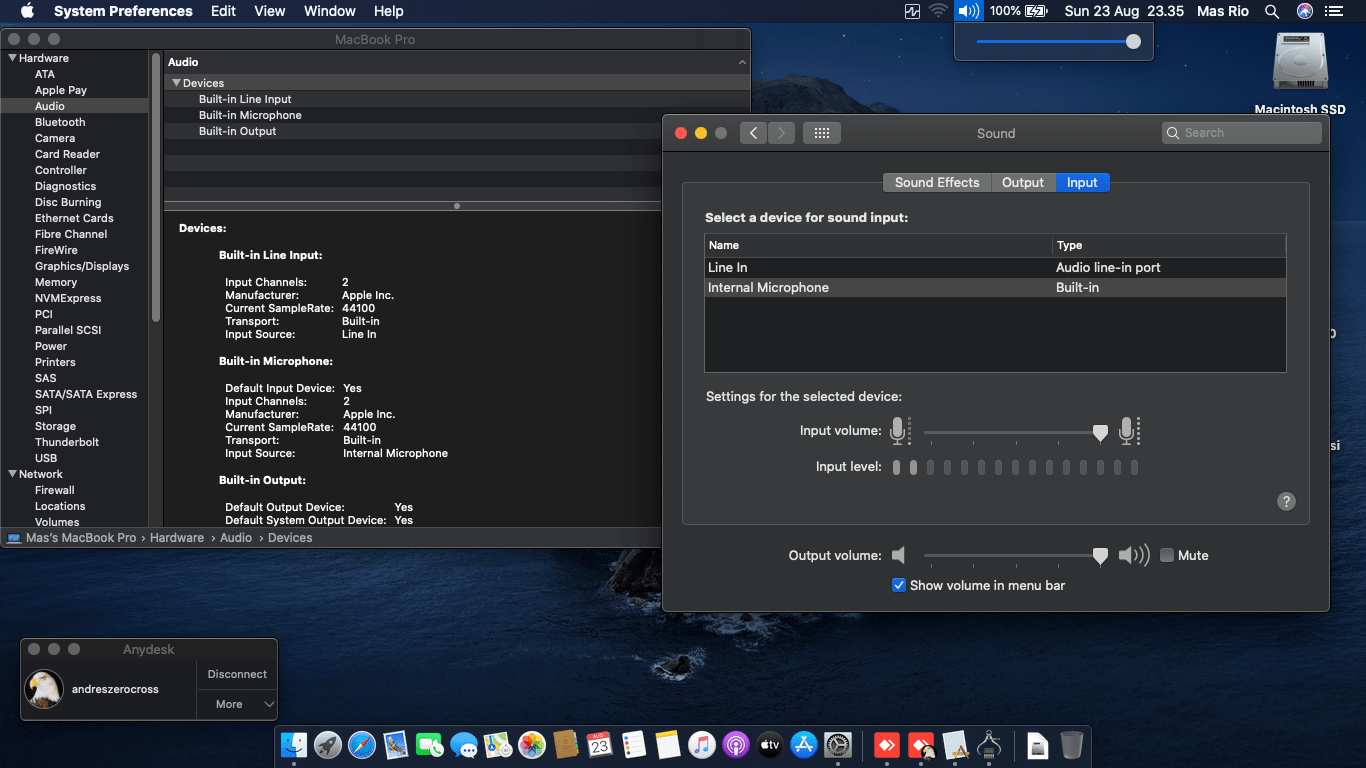This screenshot has height=768, width=1366.
Task: Open the Window menu in the menu bar
Action: (x=329, y=11)
